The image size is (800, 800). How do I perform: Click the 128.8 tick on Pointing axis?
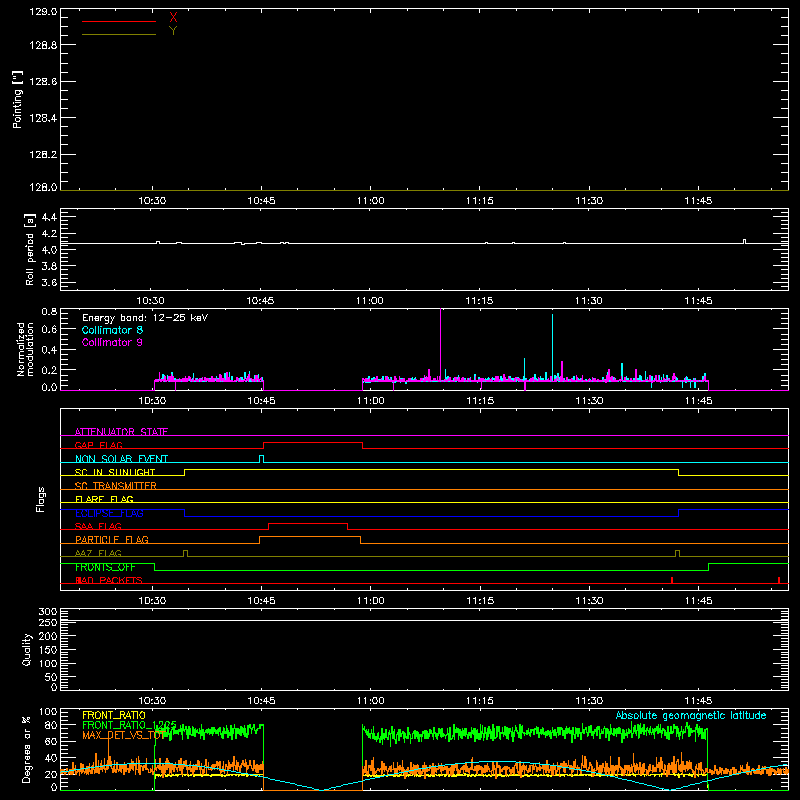pos(43,45)
